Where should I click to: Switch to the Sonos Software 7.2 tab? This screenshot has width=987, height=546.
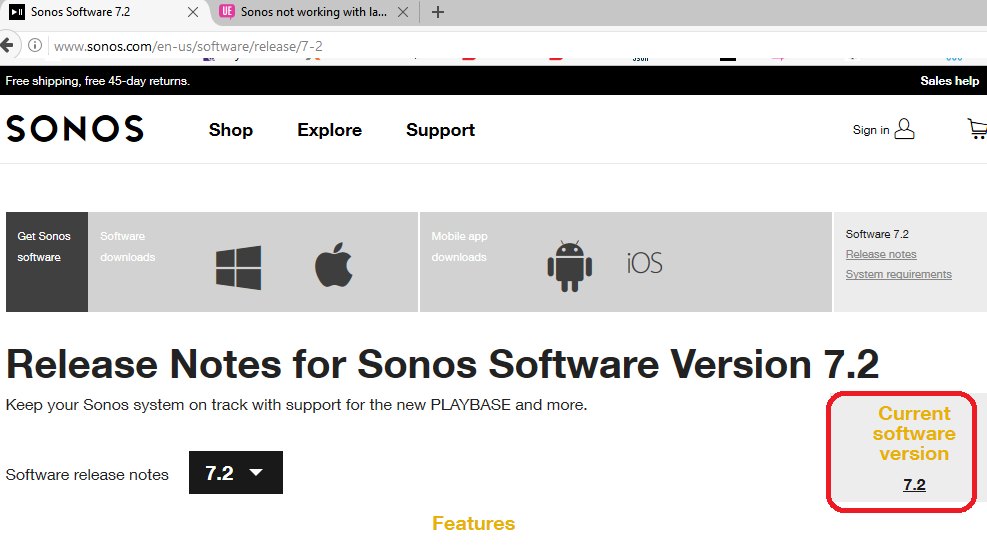[92, 12]
